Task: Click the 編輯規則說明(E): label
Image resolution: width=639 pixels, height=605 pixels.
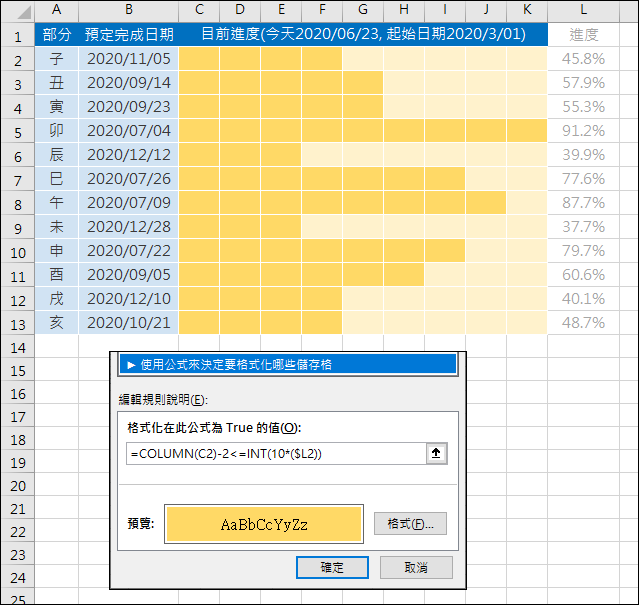Action: [x=163, y=400]
